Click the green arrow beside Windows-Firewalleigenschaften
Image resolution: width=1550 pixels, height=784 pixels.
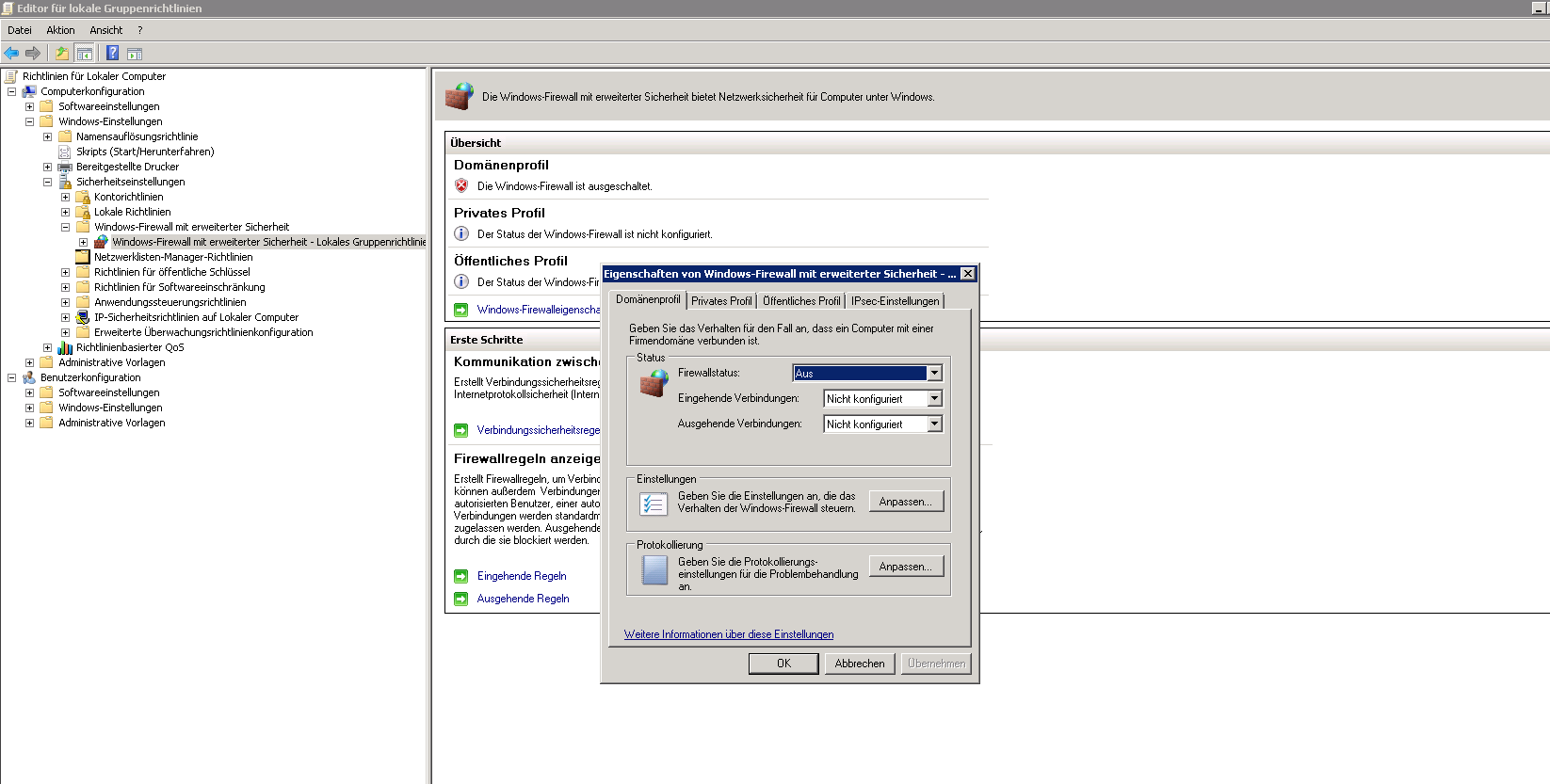point(461,310)
